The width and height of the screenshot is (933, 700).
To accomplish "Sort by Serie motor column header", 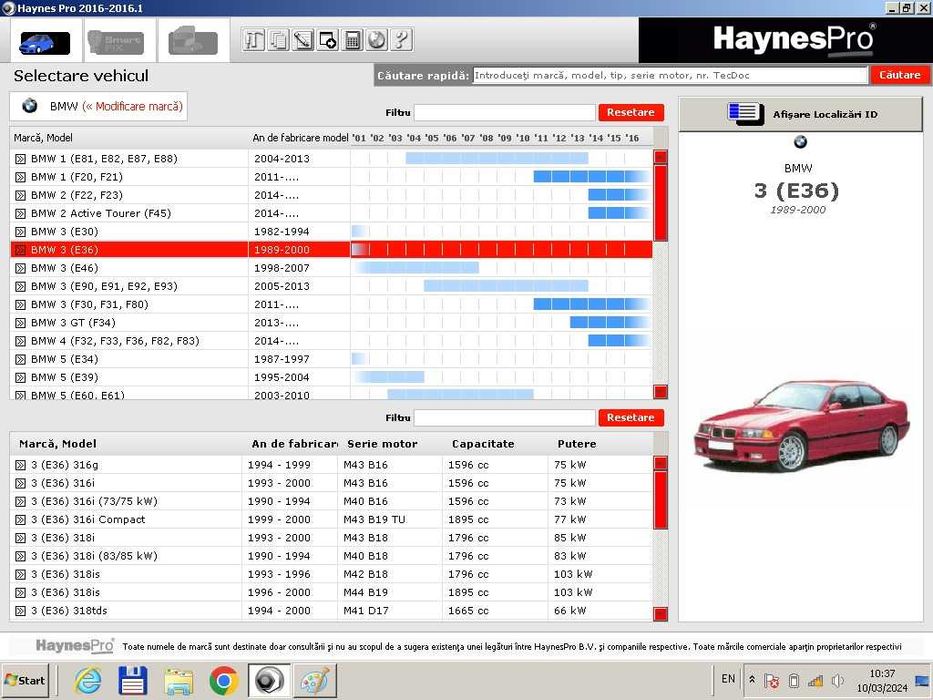I will [x=382, y=444].
